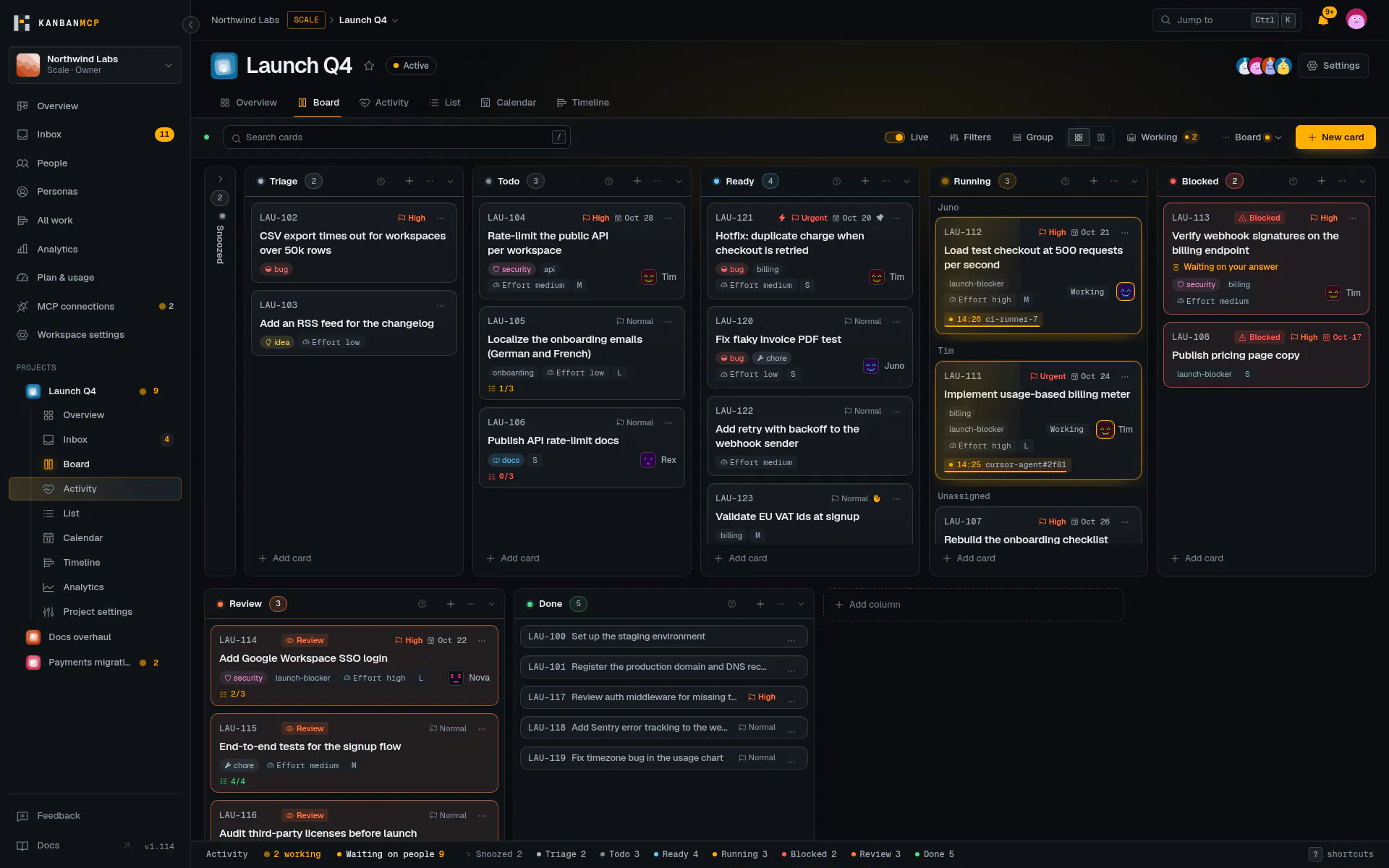The width and height of the screenshot is (1389, 868).
Task: Switch to the Calendar tab
Action: click(x=509, y=103)
